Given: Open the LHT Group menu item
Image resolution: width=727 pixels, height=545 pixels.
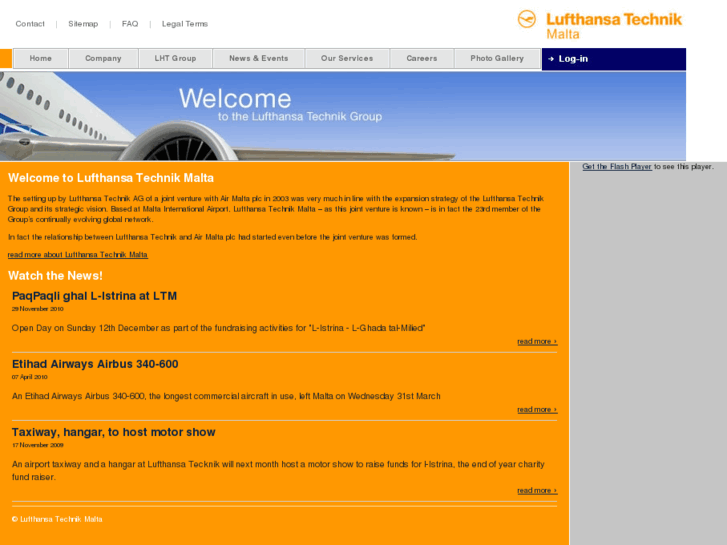Looking at the screenshot, I should (175, 58).
